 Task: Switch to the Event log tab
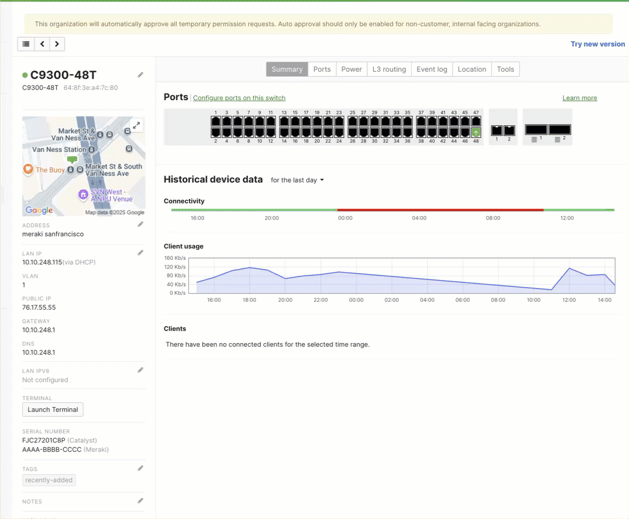point(431,69)
